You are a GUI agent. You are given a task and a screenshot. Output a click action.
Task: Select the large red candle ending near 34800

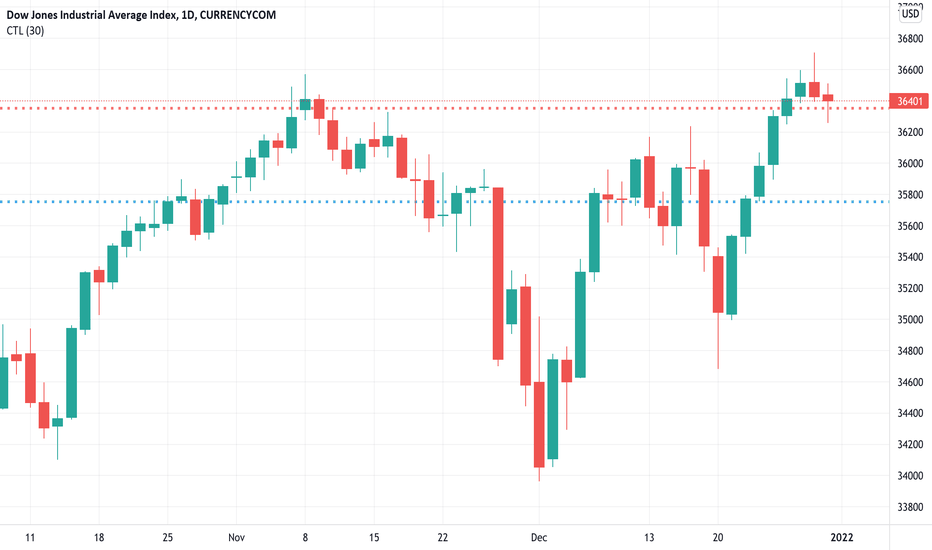[498, 274]
